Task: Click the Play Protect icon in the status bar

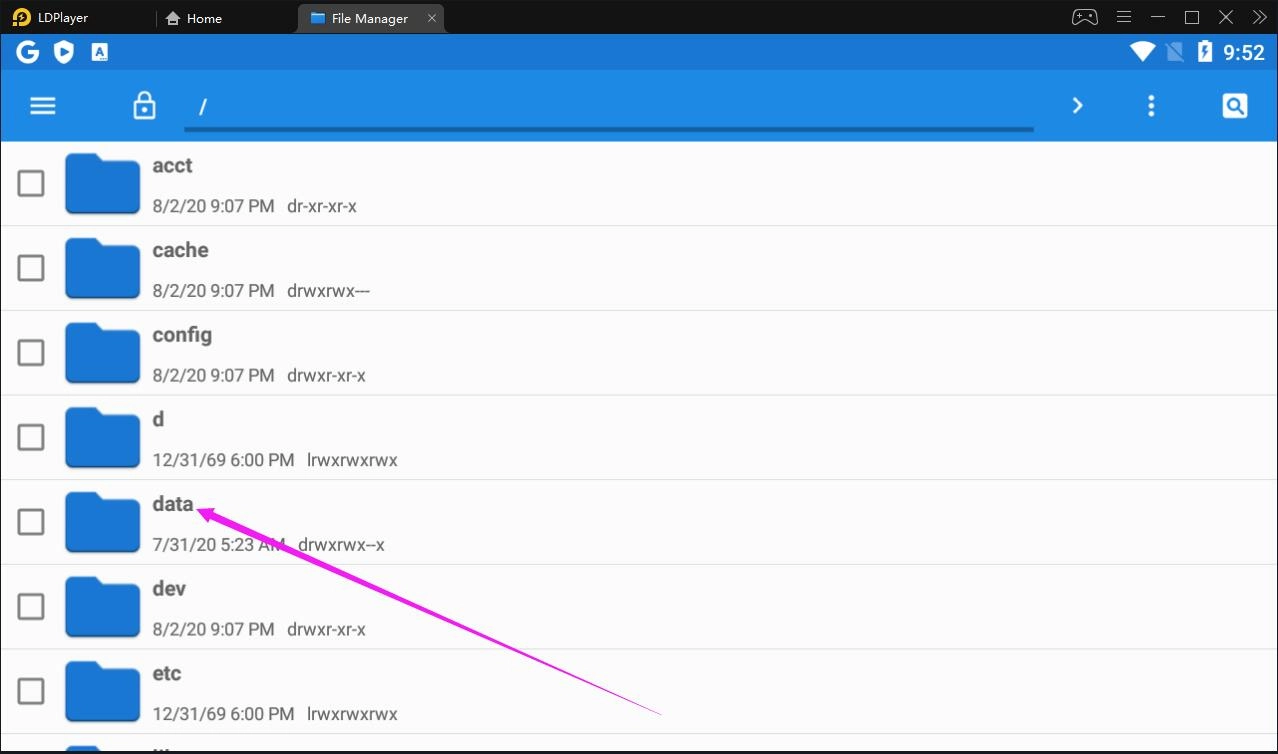Action: [63, 51]
